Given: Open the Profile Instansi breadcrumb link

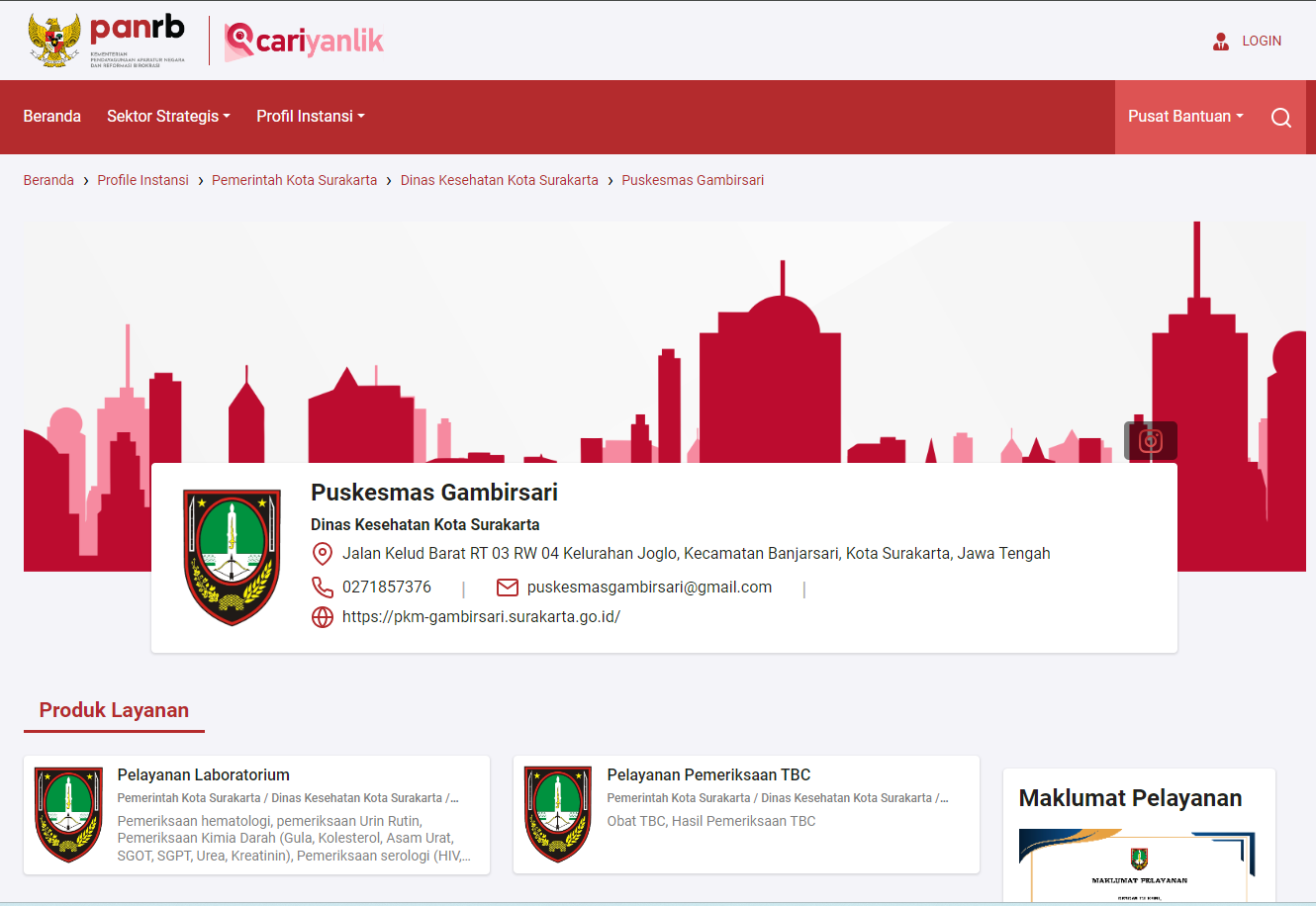Looking at the screenshot, I should click(x=142, y=180).
